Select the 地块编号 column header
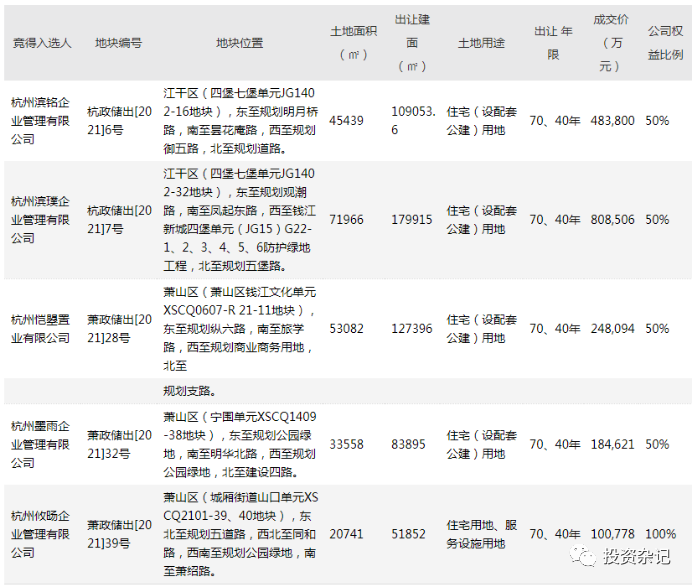Viewport: 693px width, 587px height. (x=118, y=43)
